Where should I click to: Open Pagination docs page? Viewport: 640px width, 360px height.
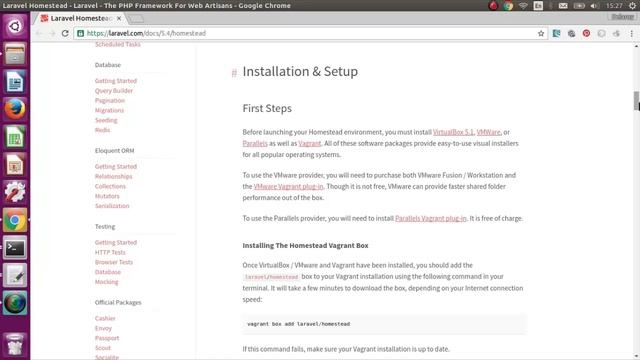(x=110, y=100)
